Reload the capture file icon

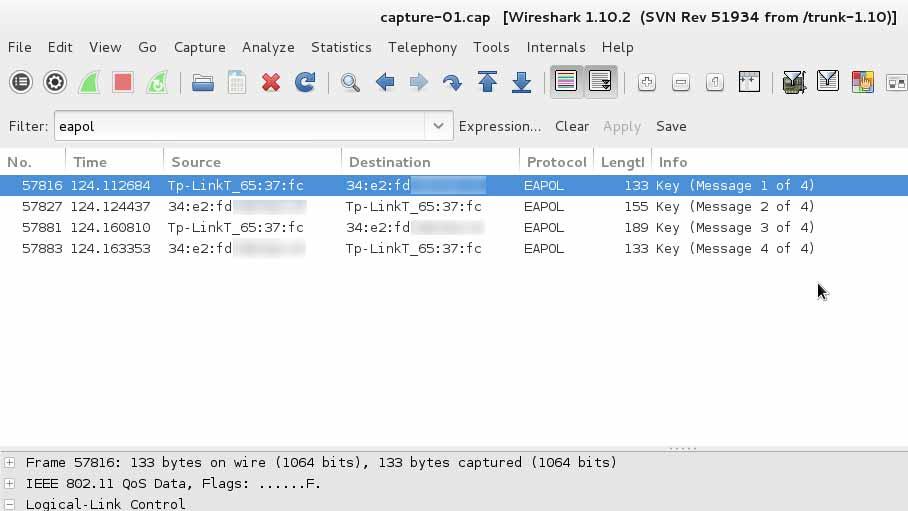click(305, 82)
